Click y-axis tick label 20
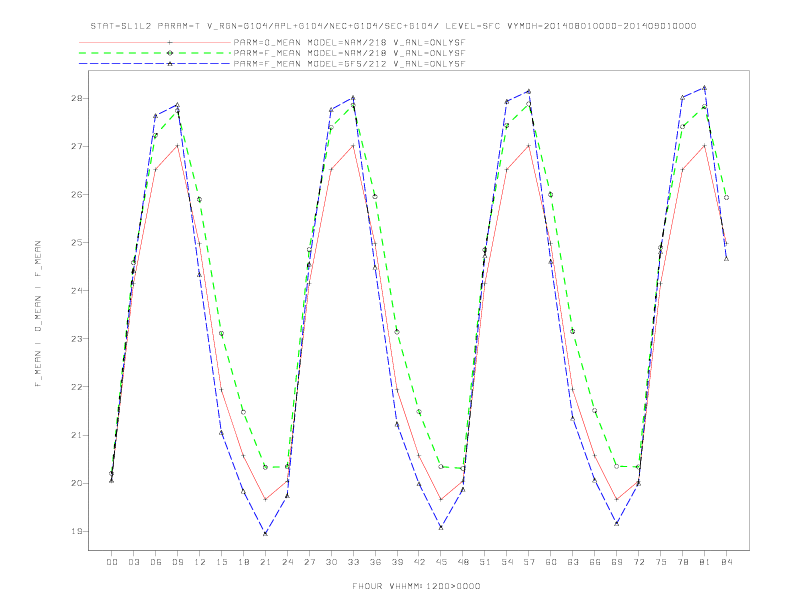This screenshot has width=792, height=612. 76,483
